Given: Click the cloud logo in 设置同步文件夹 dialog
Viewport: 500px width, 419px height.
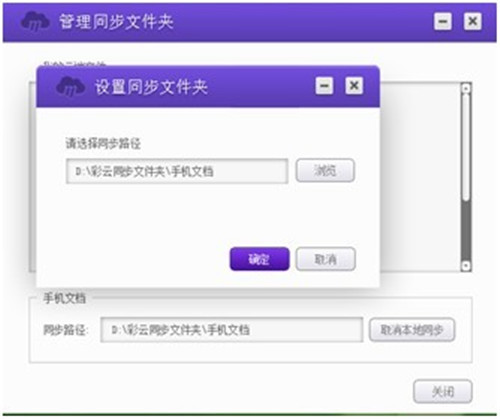Looking at the screenshot, I should click(70, 86).
